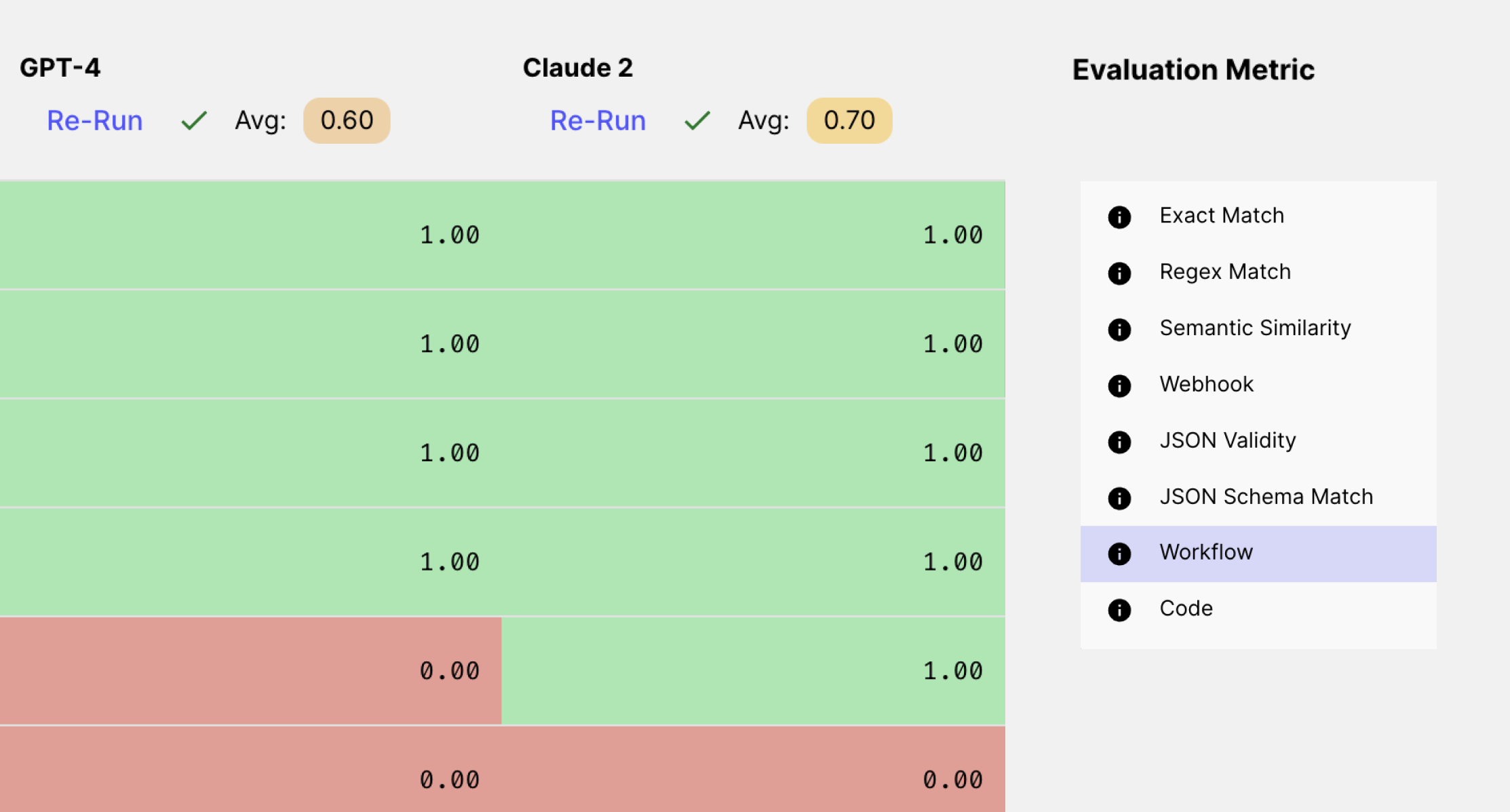Click info icon next to JSON Validity
Screen dimensions: 1510x812
[x=1119, y=442]
